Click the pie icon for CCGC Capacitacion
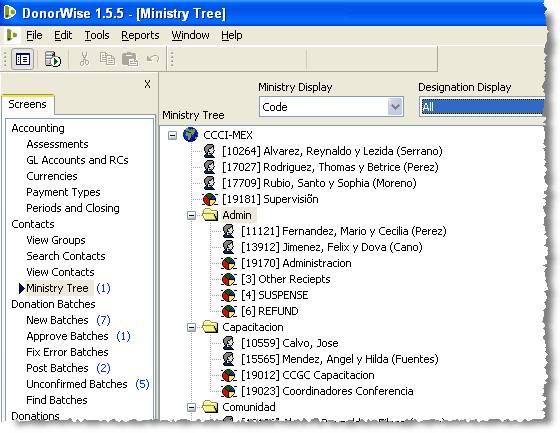The height and width of the screenshot is (433, 560). tap(229, 375)
